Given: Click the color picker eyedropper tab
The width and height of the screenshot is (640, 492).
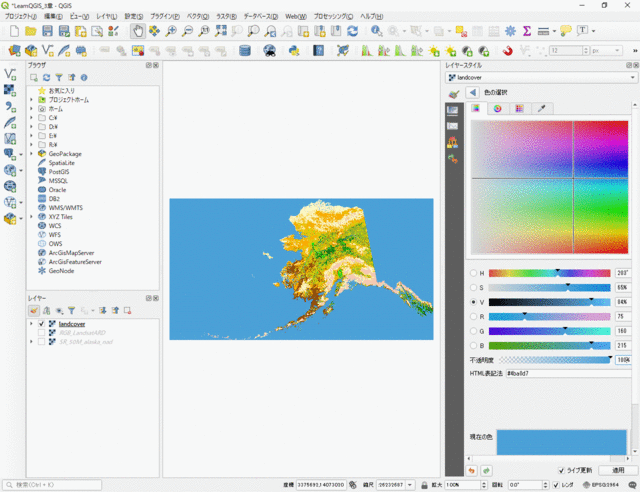Looking at the screenshot, I should coord(541,108).
